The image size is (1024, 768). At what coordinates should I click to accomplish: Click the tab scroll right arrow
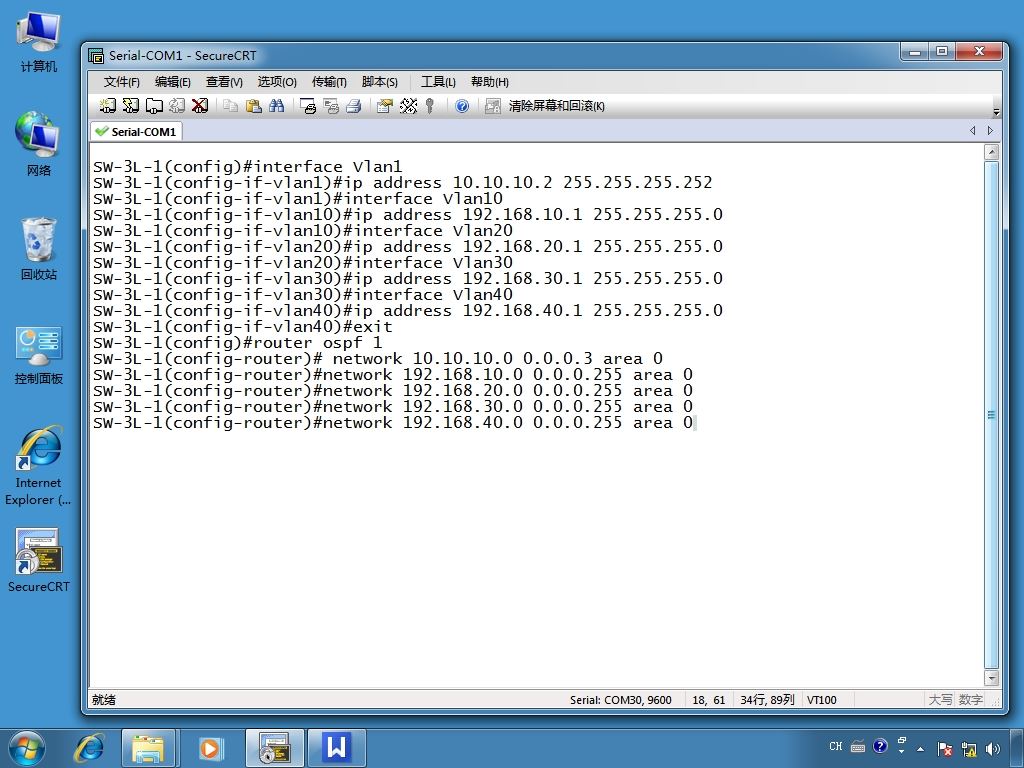coord(991,131)
